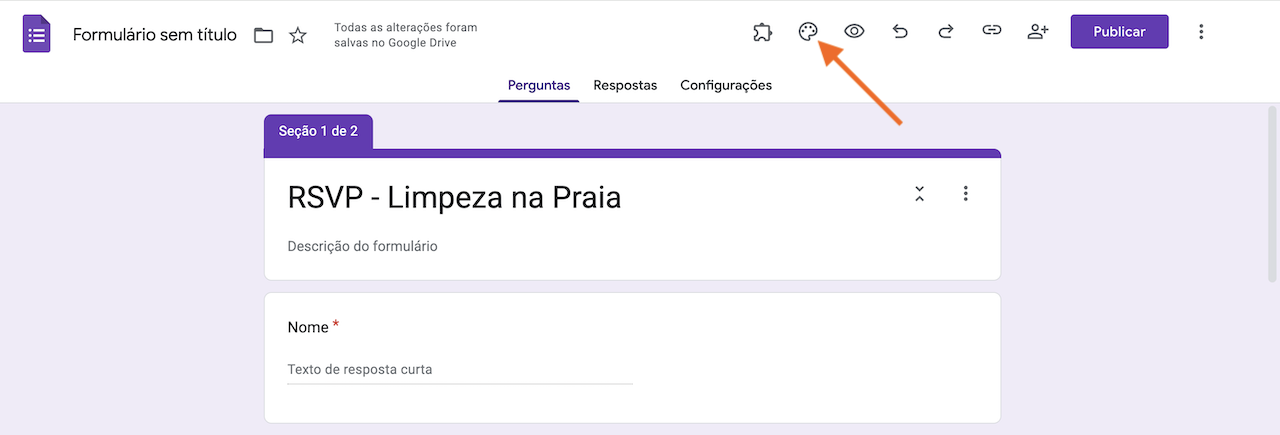
Task: Copy the form link via the chain icon
Action: click(991, 32)
